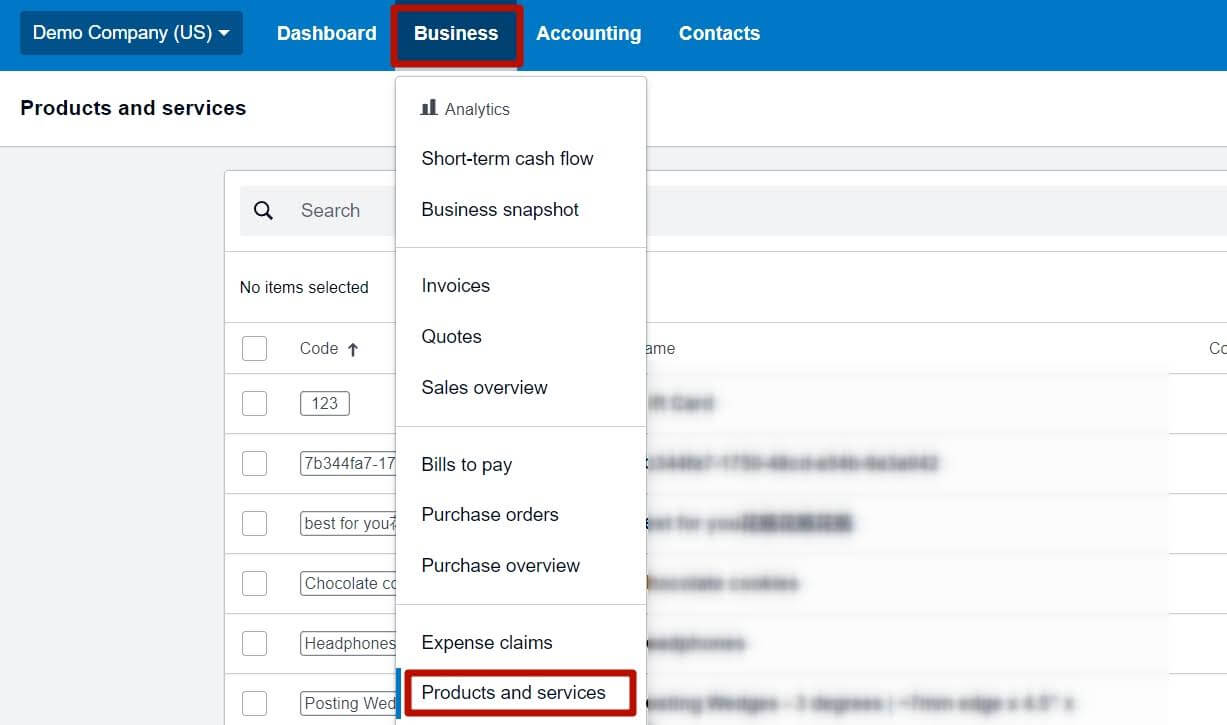Go to the Dashboard menu
Viewport: 1227px width, 725px height.
pos(326,33)
